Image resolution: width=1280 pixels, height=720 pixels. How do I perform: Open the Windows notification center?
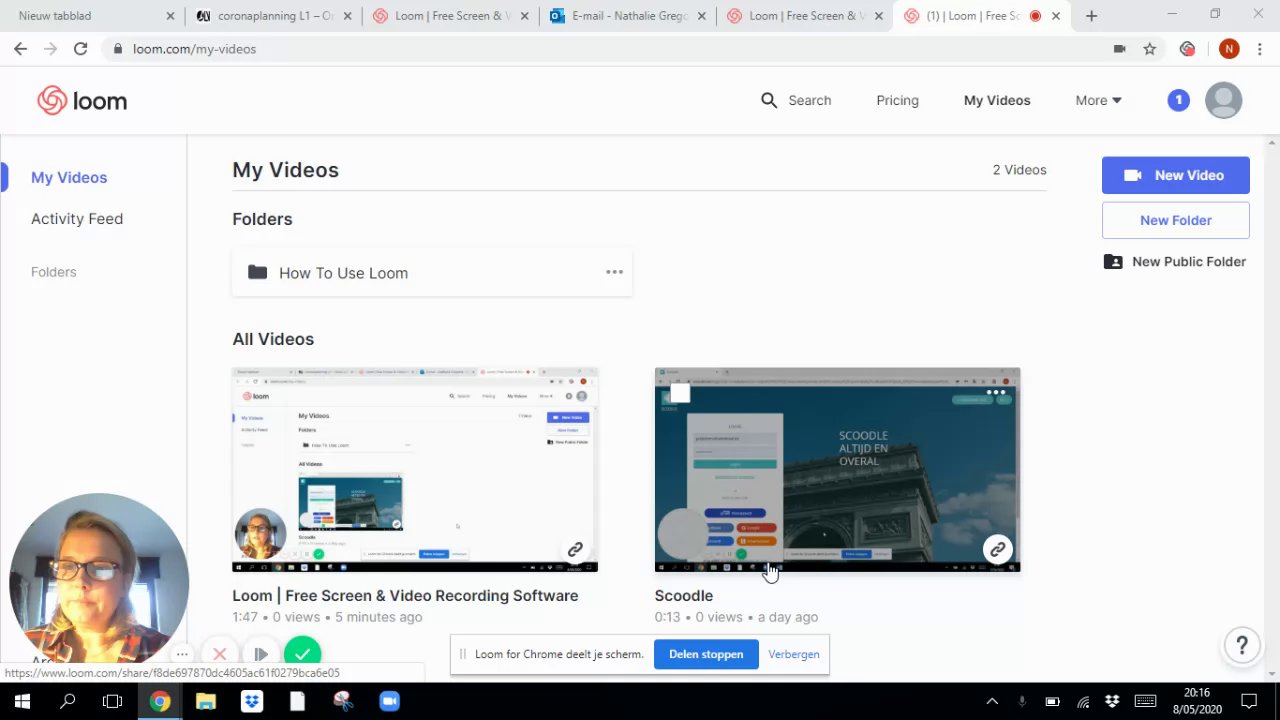(1248, 701)
